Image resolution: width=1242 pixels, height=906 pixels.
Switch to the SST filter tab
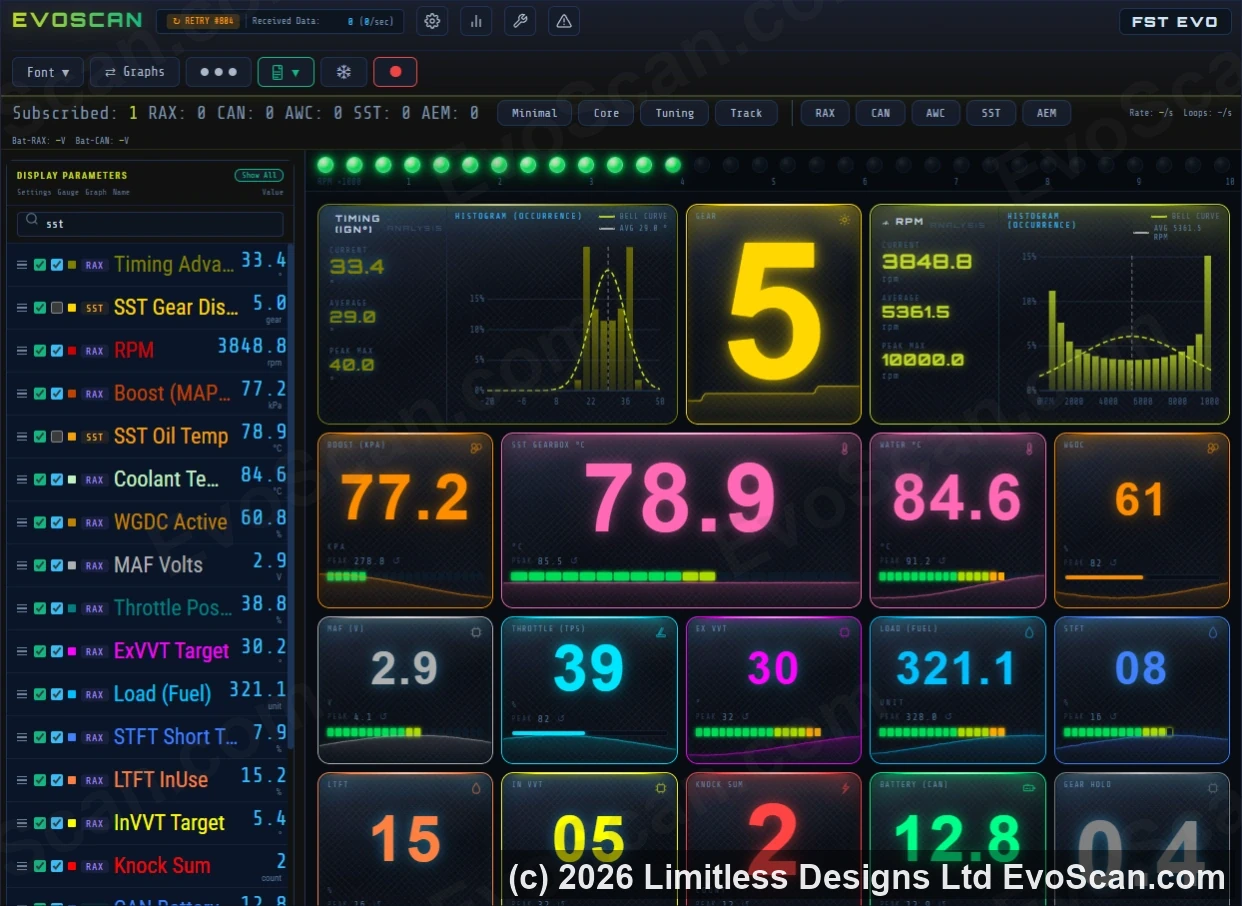[991, 113]
